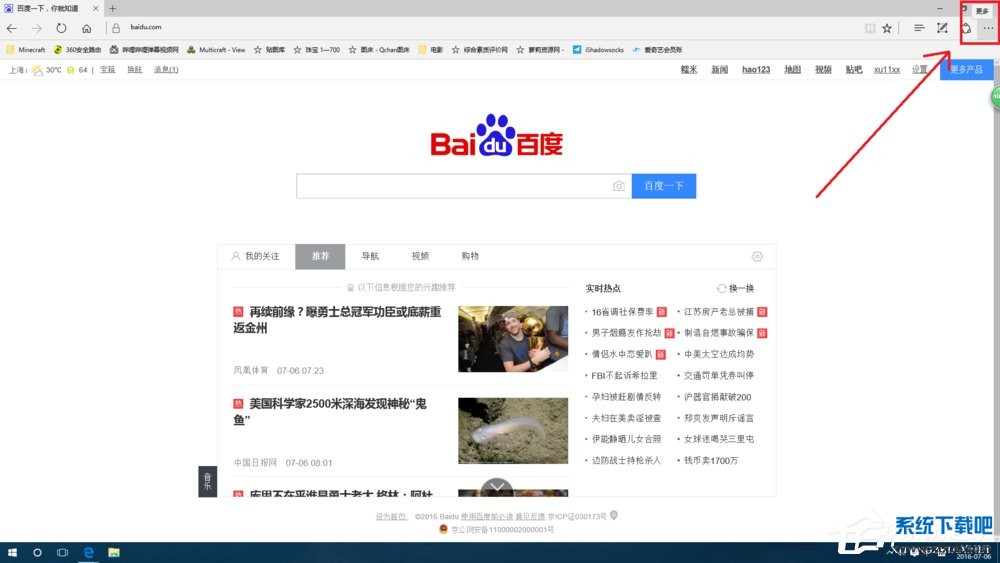Go back with the browser back arrow
This screenshot has width=1000, height=563.
coord(11,28)
